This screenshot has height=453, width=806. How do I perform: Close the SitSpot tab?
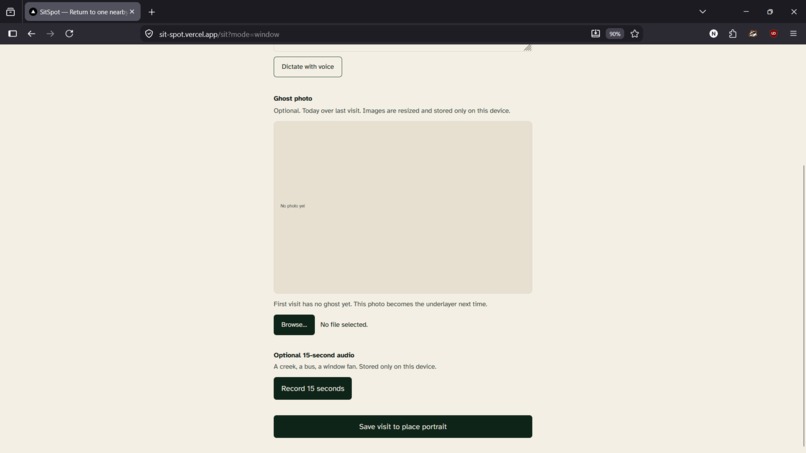tap(132, 12)
